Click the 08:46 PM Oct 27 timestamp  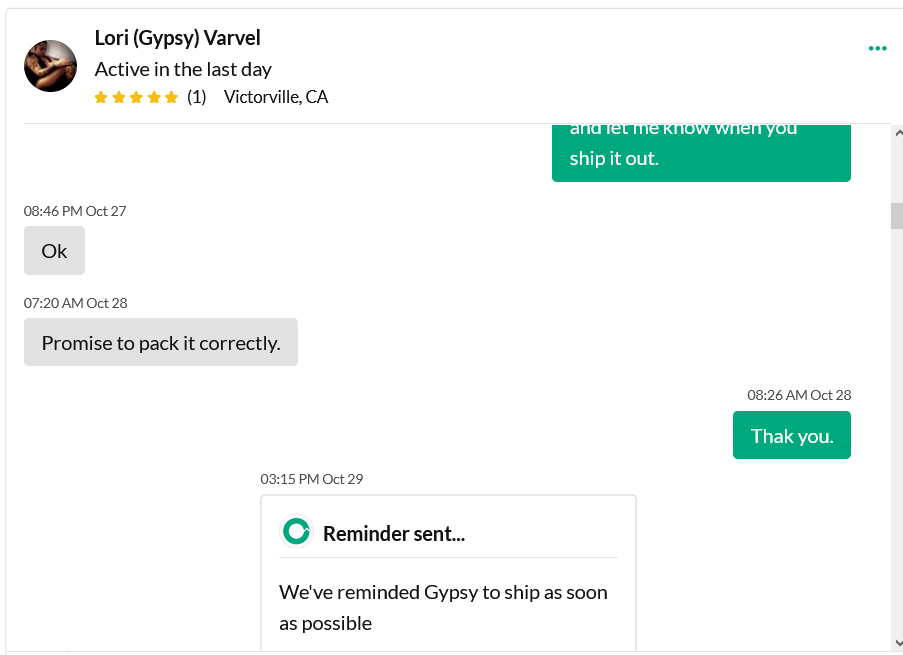pos(75,211)
